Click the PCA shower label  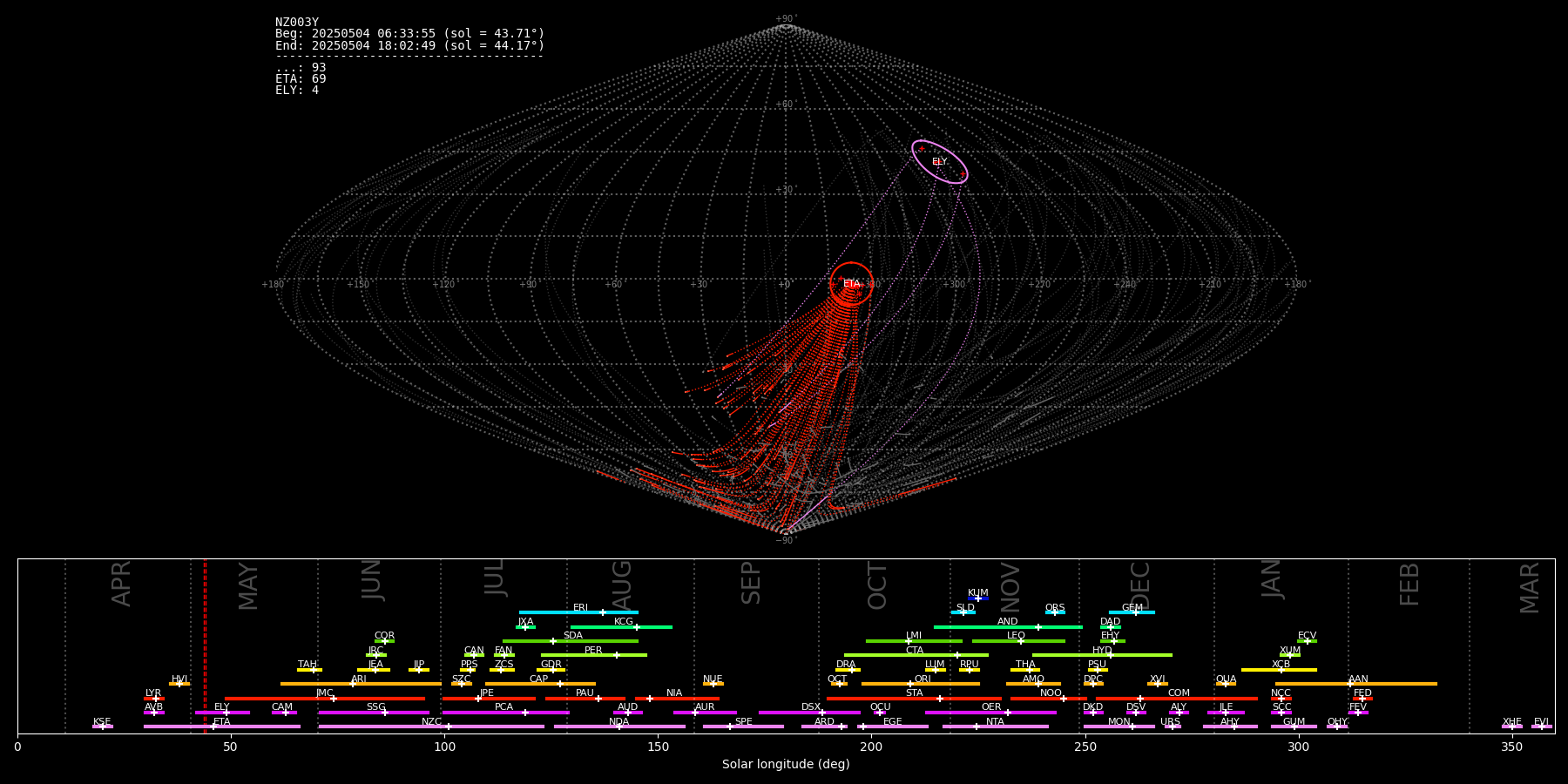pos(504,707)
